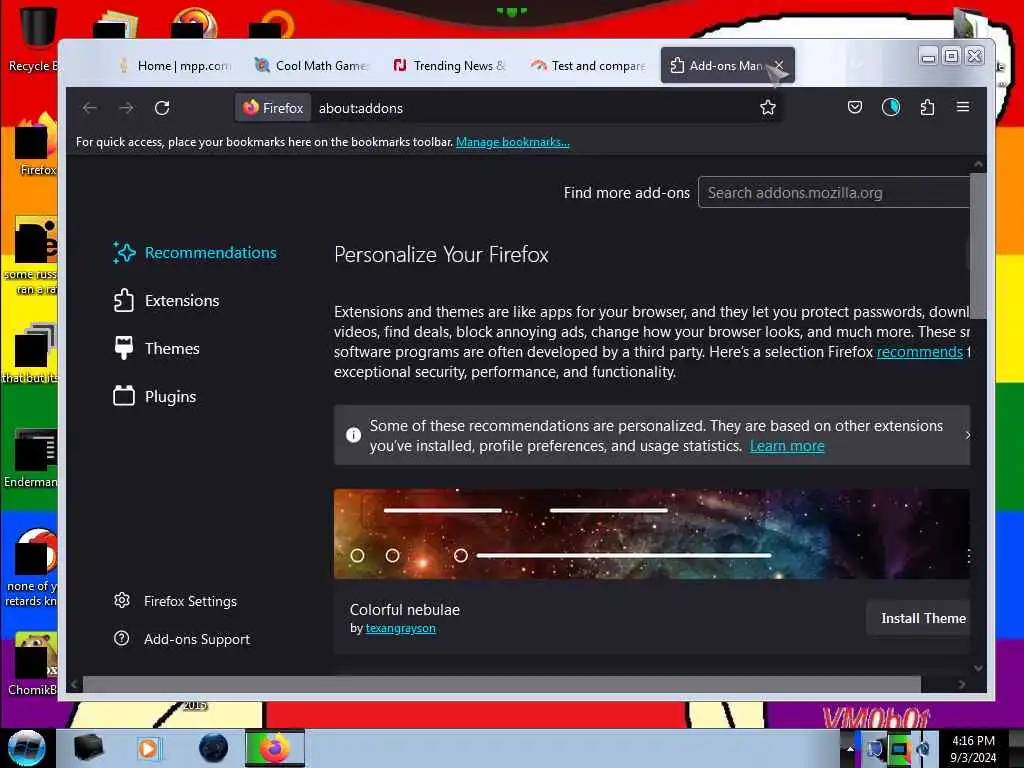
Task: Install the Colorful nebulae theme
Action: (919, 618)
